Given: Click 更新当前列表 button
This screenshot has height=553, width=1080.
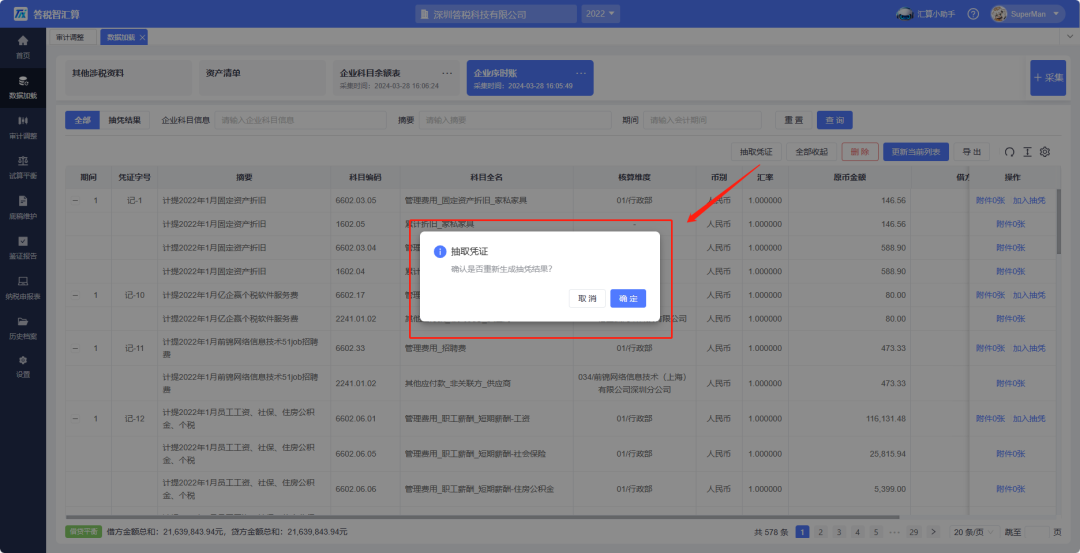Looking at the screenshot, I should point(916,152).
